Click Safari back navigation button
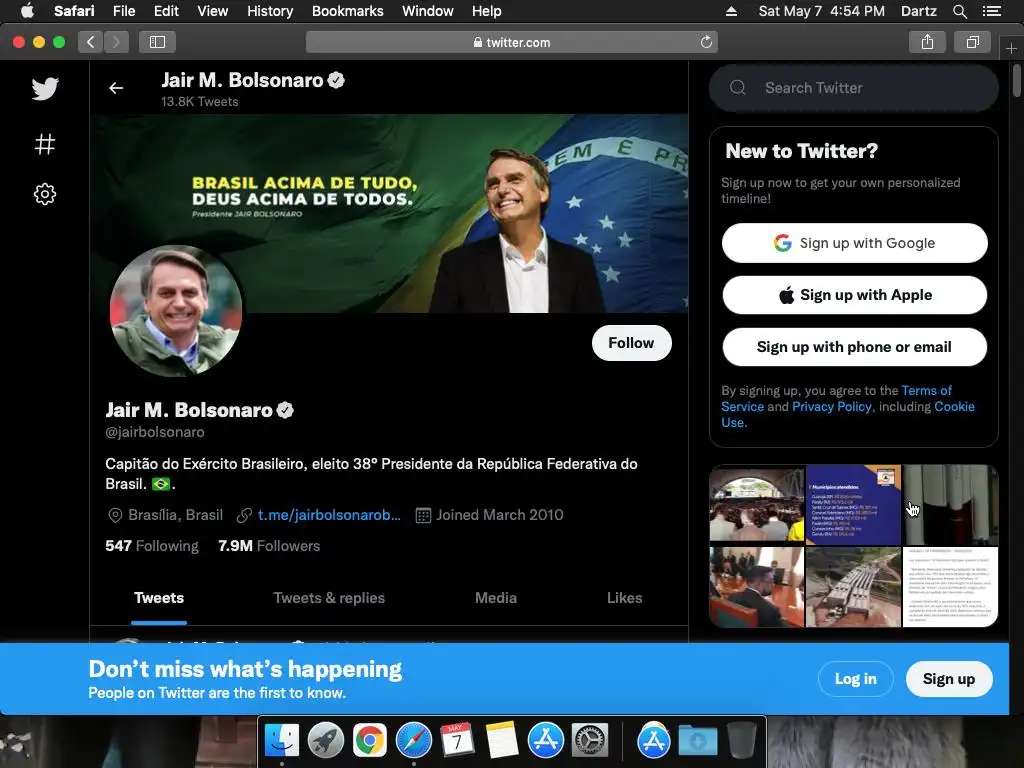 point(91,42)
